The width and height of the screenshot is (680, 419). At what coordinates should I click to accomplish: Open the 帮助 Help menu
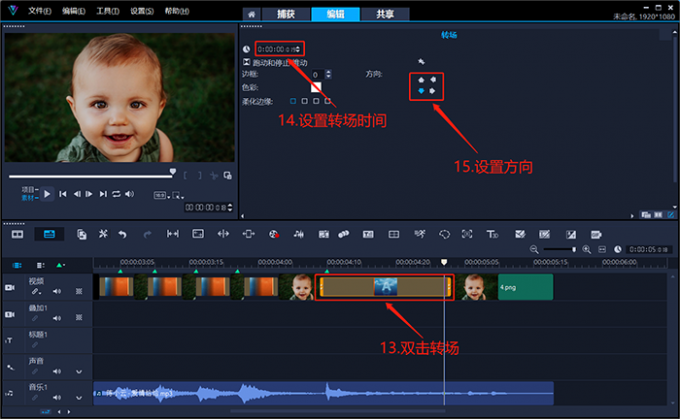point(177,11)
